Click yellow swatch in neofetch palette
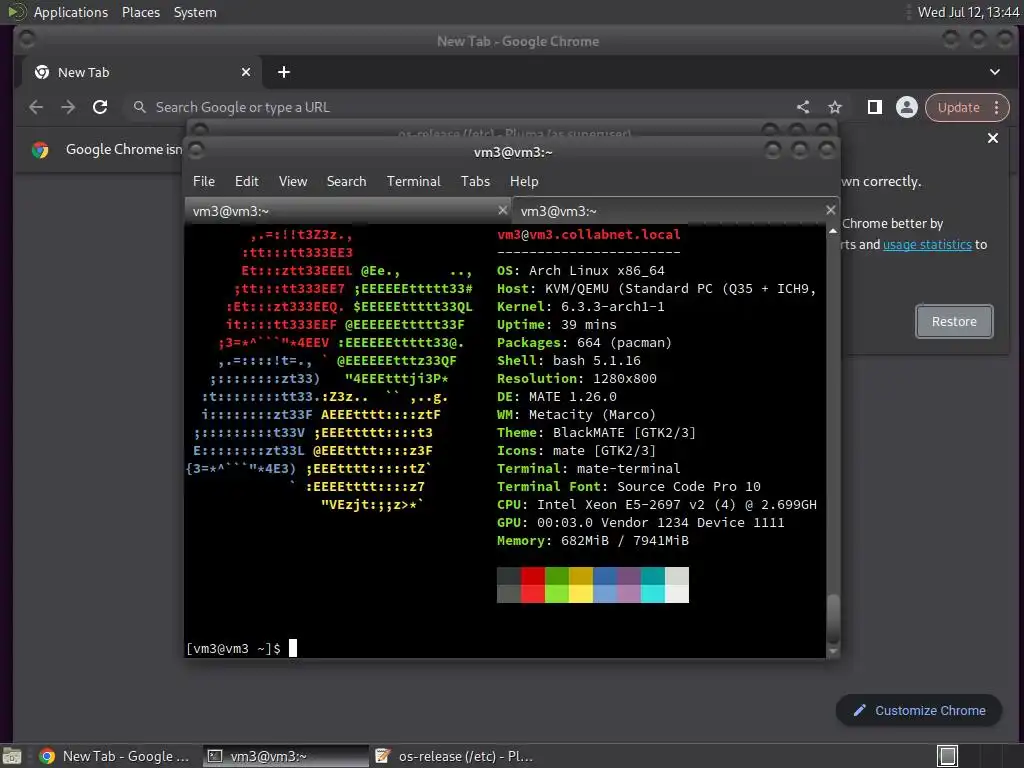This screenshot has width=1024, height=768. coord(581,585)
